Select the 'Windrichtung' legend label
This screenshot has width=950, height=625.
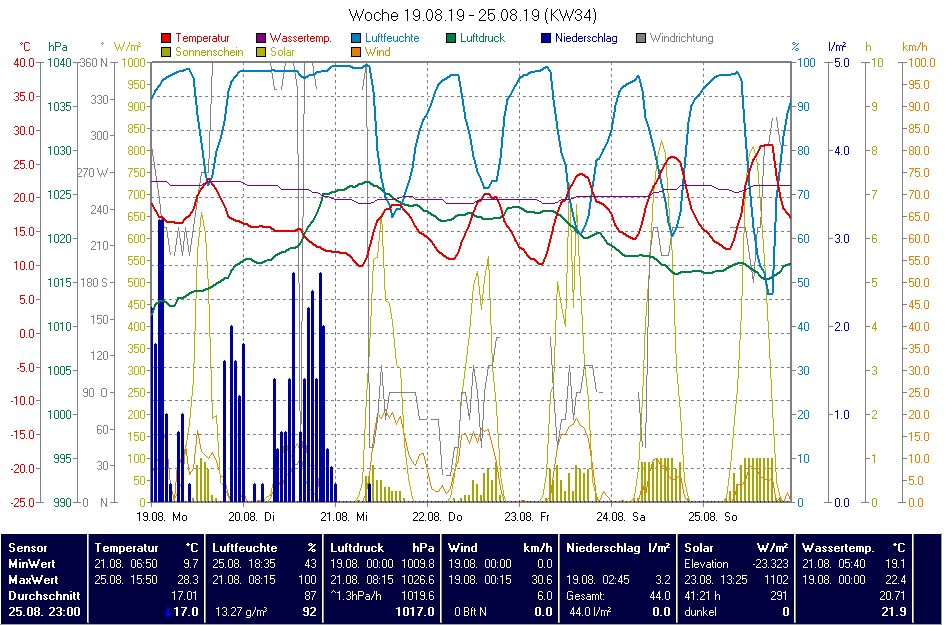tap(682, 38)
